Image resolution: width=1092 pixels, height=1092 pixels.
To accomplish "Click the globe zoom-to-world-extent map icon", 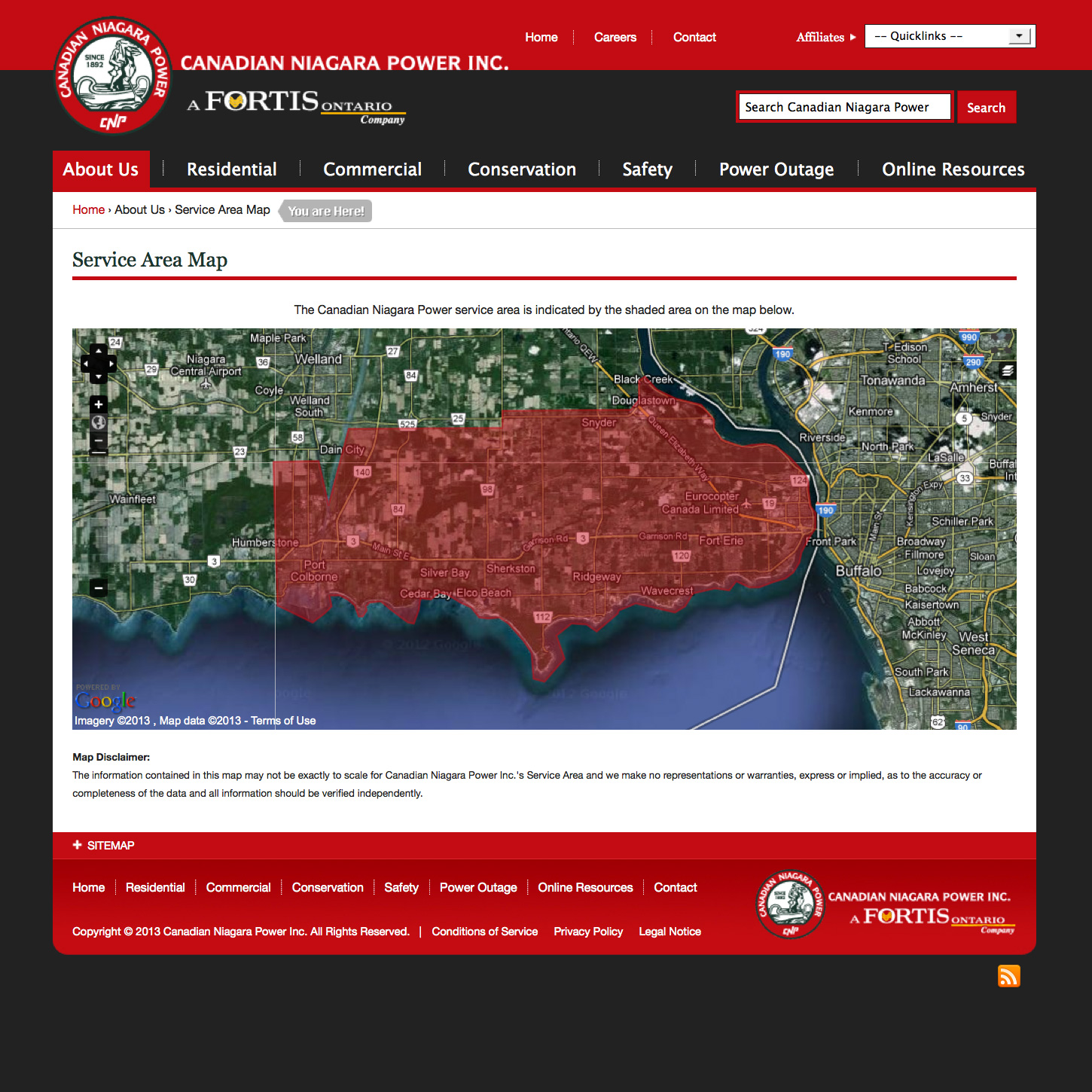I will [x=99, y=422].
